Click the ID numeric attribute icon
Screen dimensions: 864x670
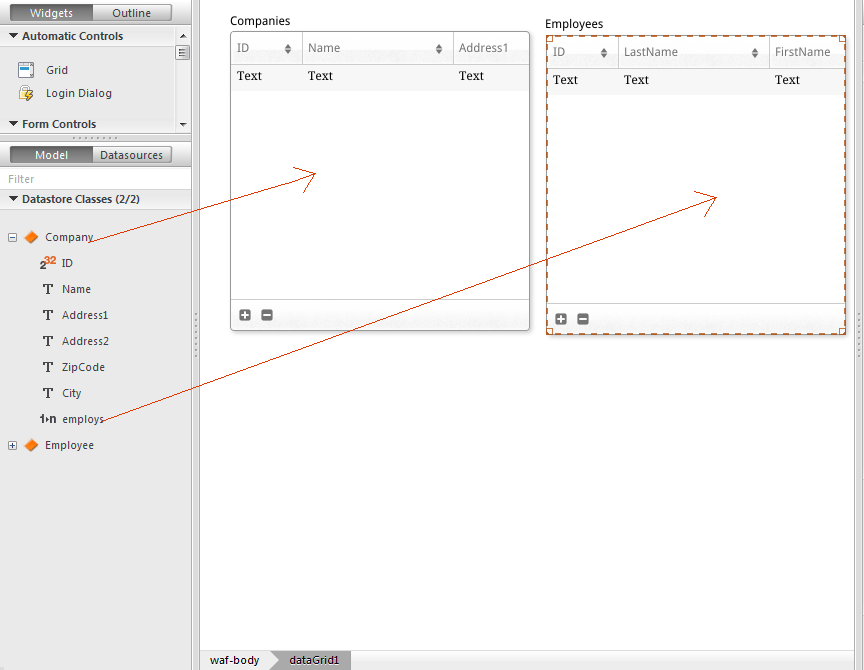tap(48, 263)
